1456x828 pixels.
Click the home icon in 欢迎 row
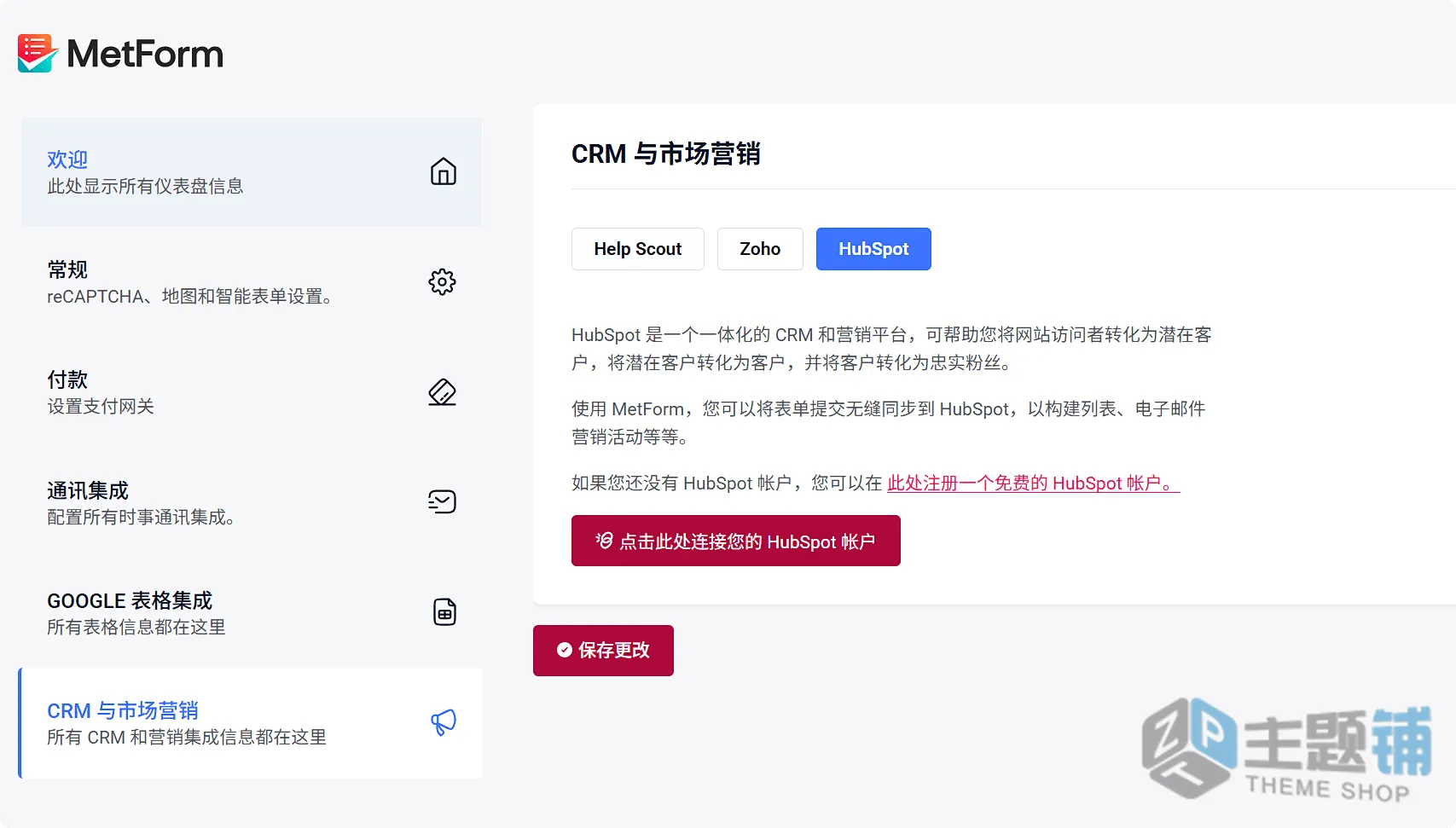pyautogui.click(x=443, y=171)
